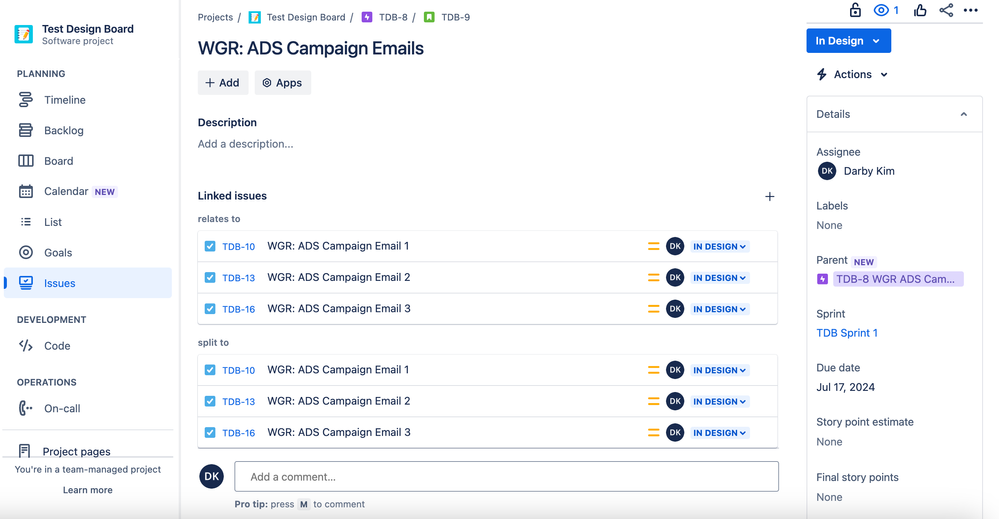Click Final story points None value
This screenshot has width=999, height=519.
point(830,497)
